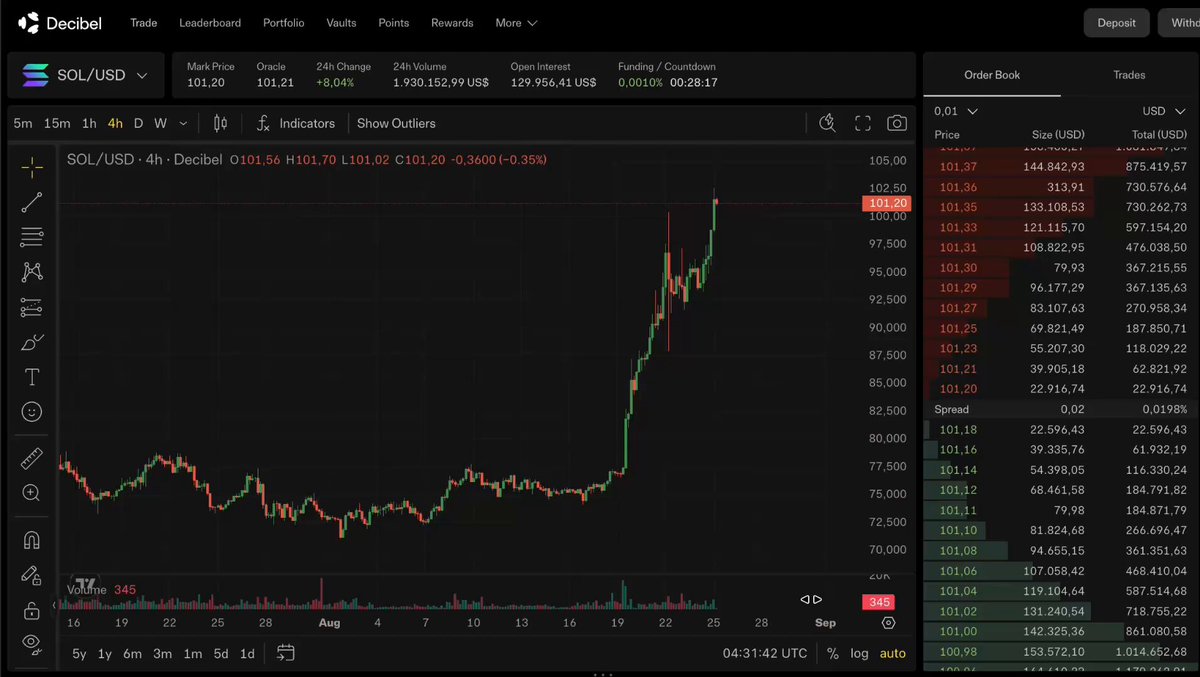Viewport: 1200px width, 677px height.
Task: Click the 101,37 ask price row
Action: click(1061, 167)
